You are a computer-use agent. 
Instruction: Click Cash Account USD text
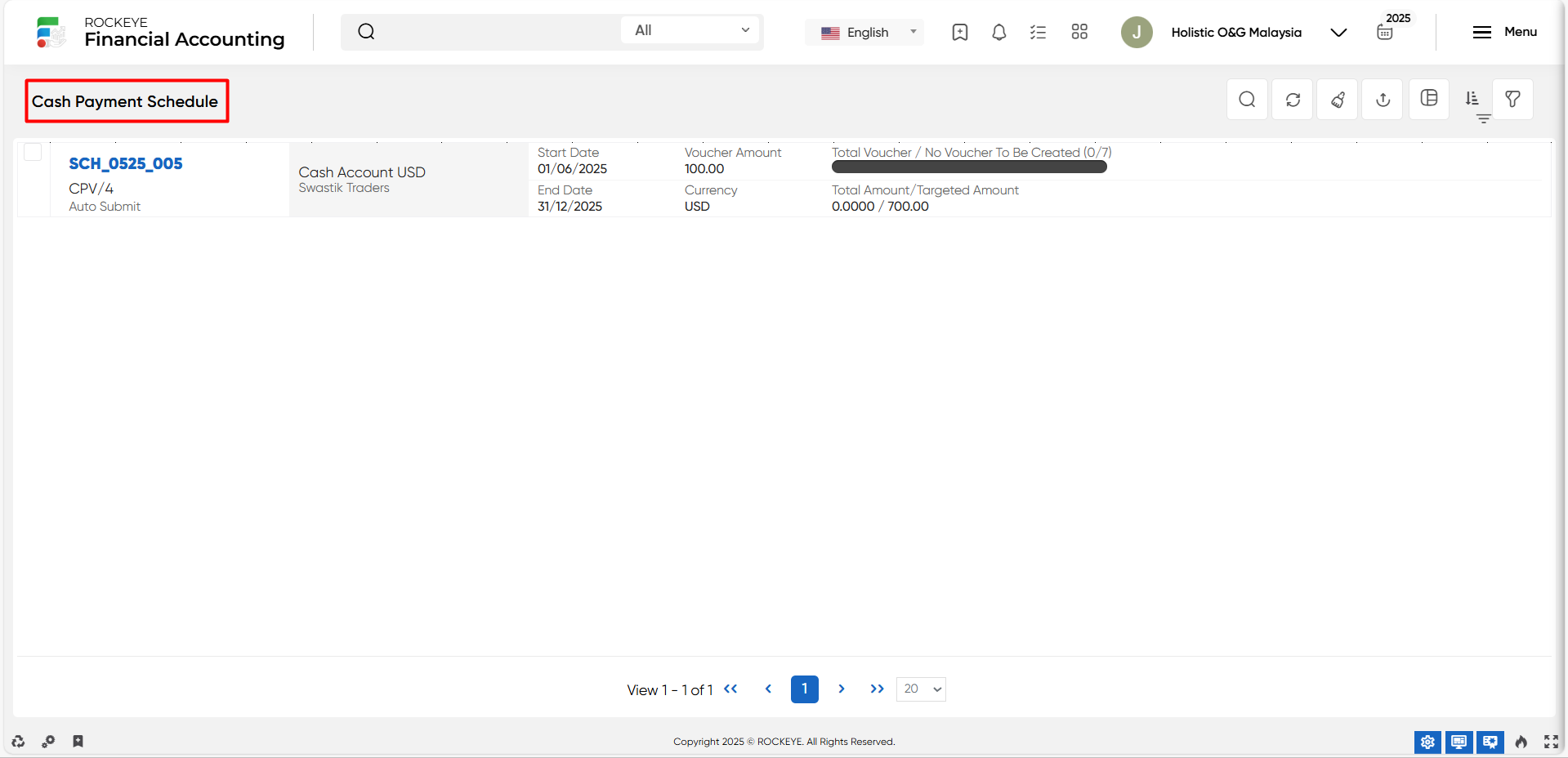click(x=362, y=172)
